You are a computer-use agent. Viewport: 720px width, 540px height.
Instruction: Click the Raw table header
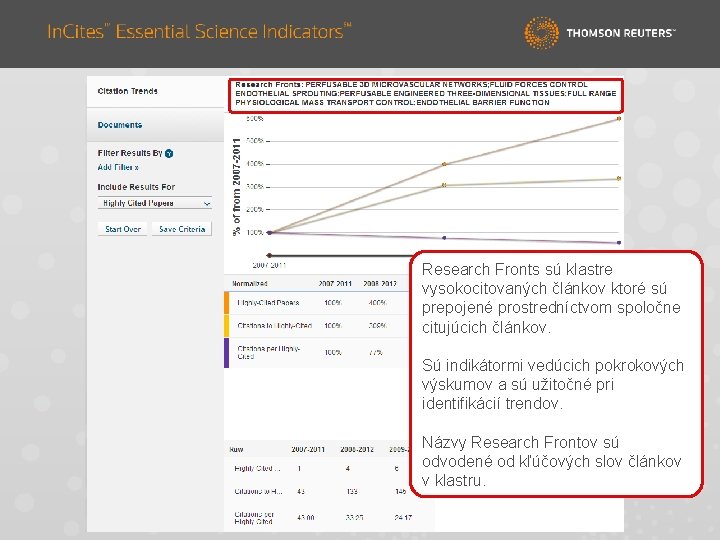pos(236,450)
